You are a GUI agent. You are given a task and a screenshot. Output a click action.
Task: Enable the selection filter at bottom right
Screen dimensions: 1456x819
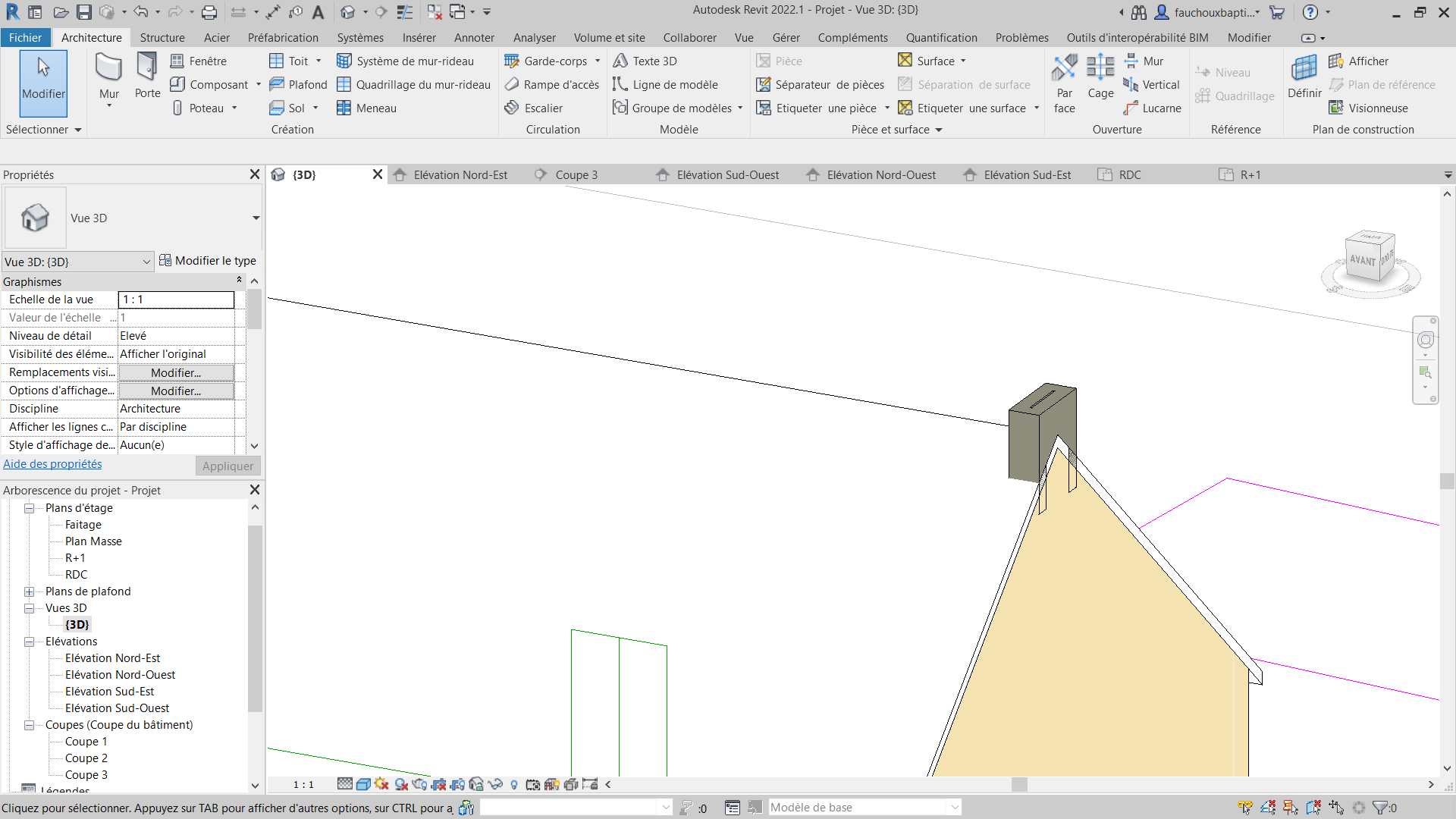pyautogui.click(x=1379, y=808)
